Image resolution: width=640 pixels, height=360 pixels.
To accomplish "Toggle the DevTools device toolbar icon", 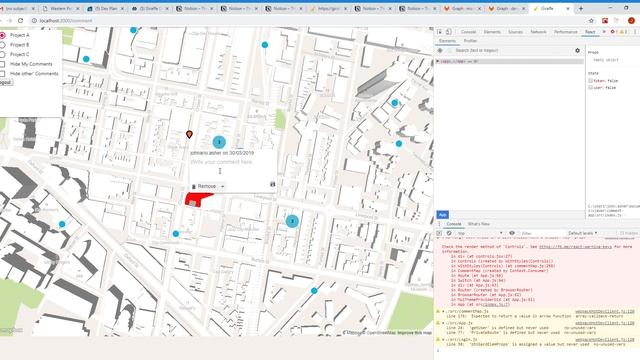I will [x=448, y=32].
